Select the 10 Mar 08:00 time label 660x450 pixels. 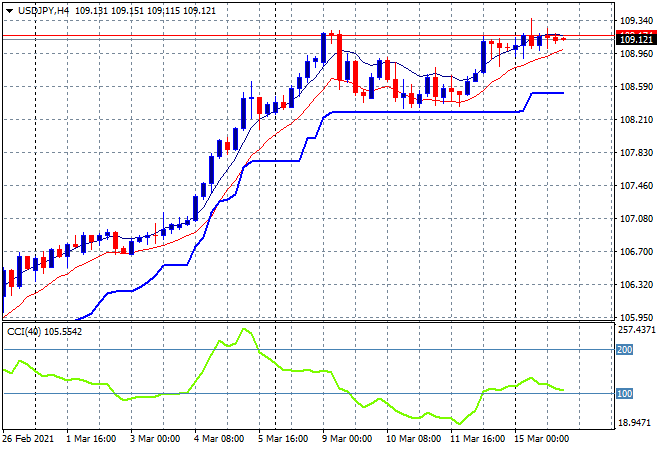click(414, 439)
